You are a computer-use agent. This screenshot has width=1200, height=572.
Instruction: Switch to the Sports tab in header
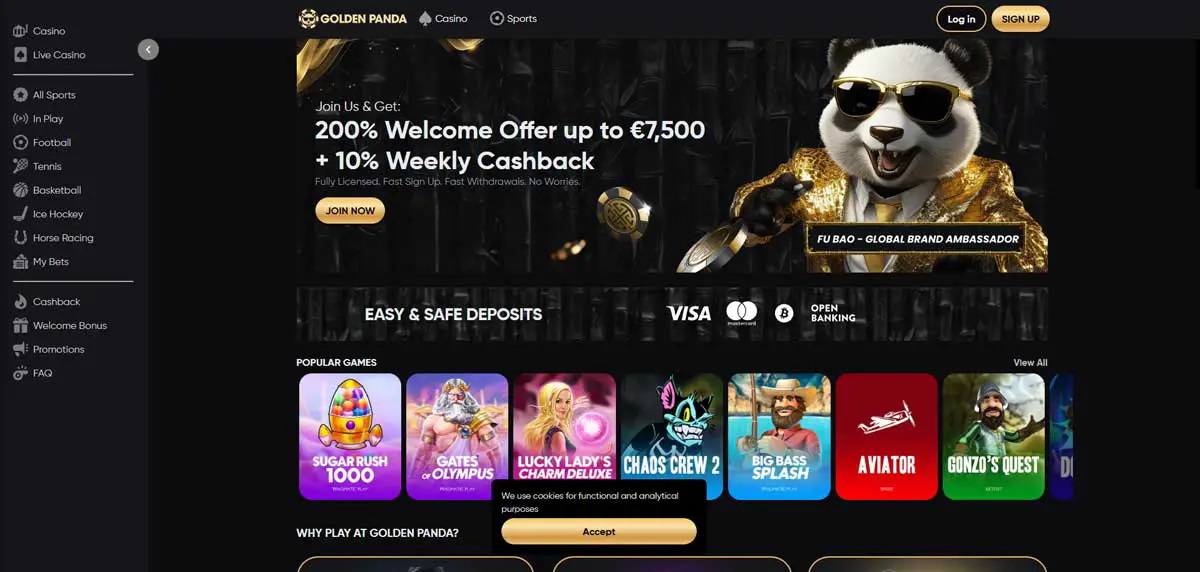point(513,18)
